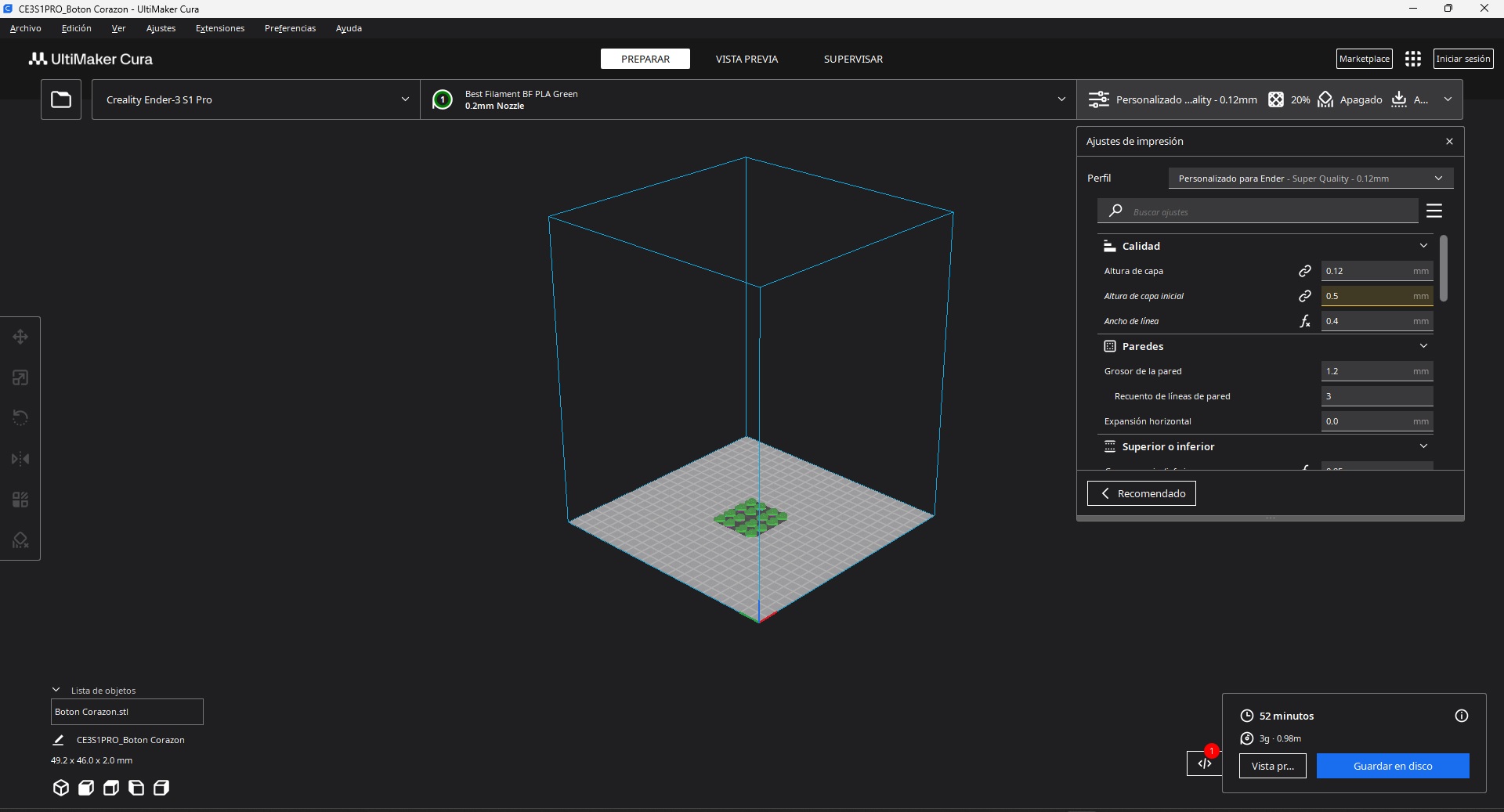Switch to 3D perspective view cube icon
Image resolution: width=1504 pixels, height=812 pixels.
pyautogui.click(x=61, y=788)
